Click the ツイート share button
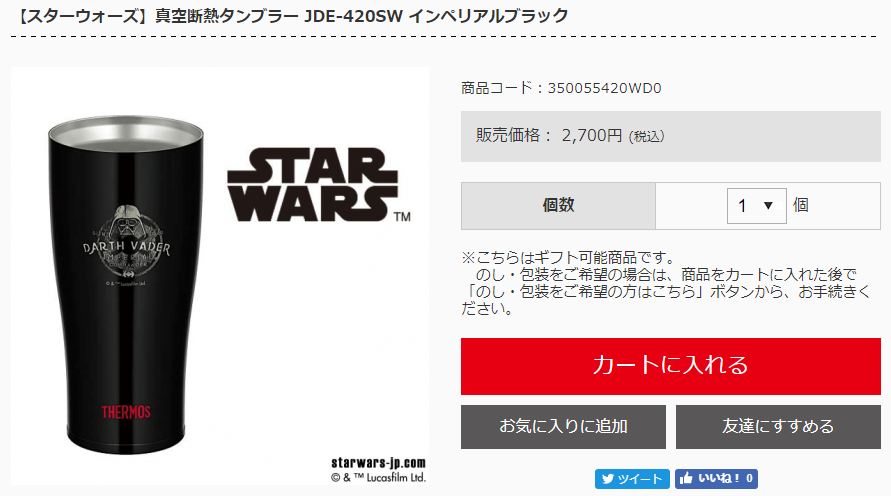The width and height of the screenshot is (891, 496). coord(632,479)
